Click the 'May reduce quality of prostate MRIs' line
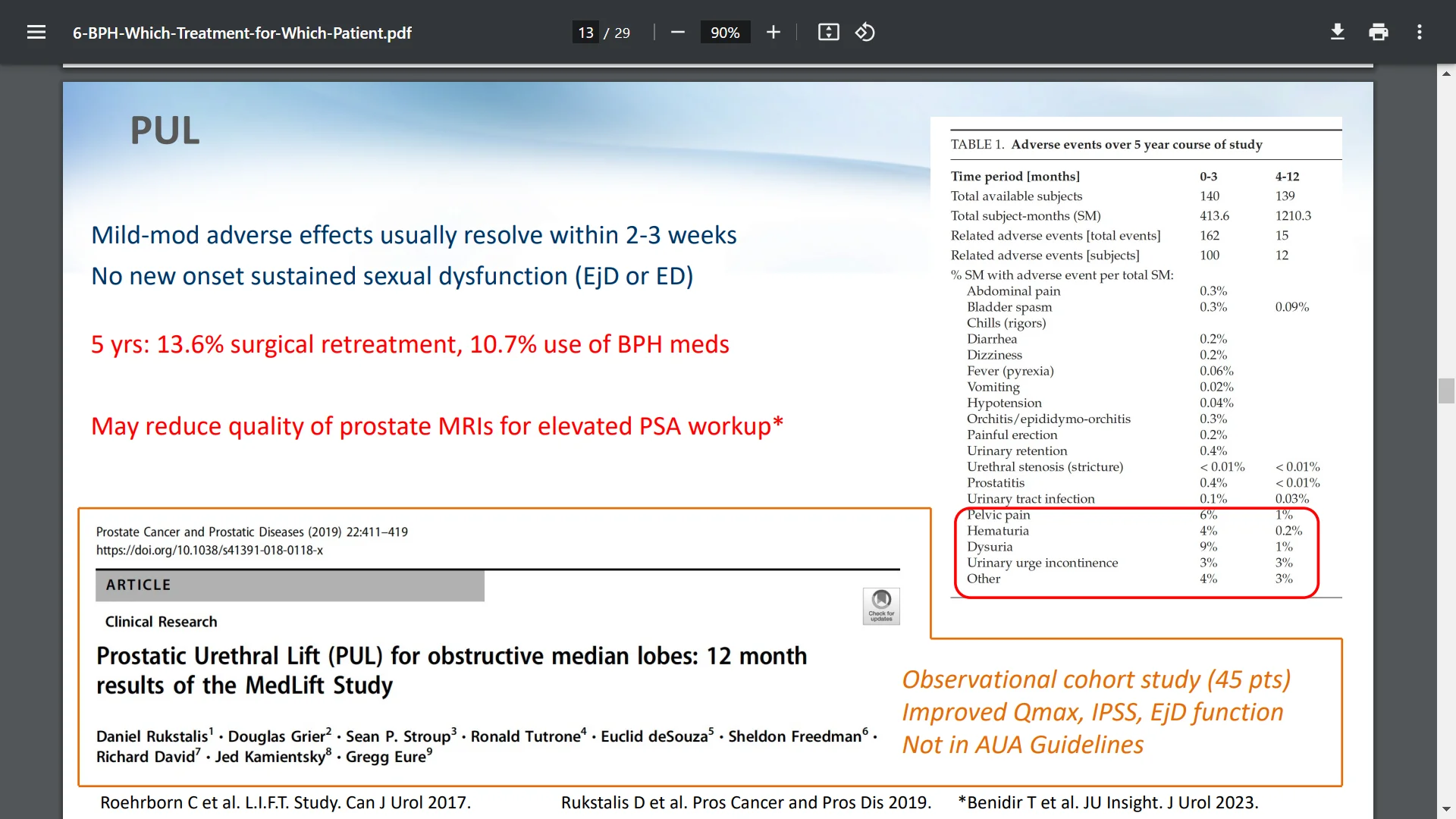Screen dimensions: 1456x819 (437, 426)
